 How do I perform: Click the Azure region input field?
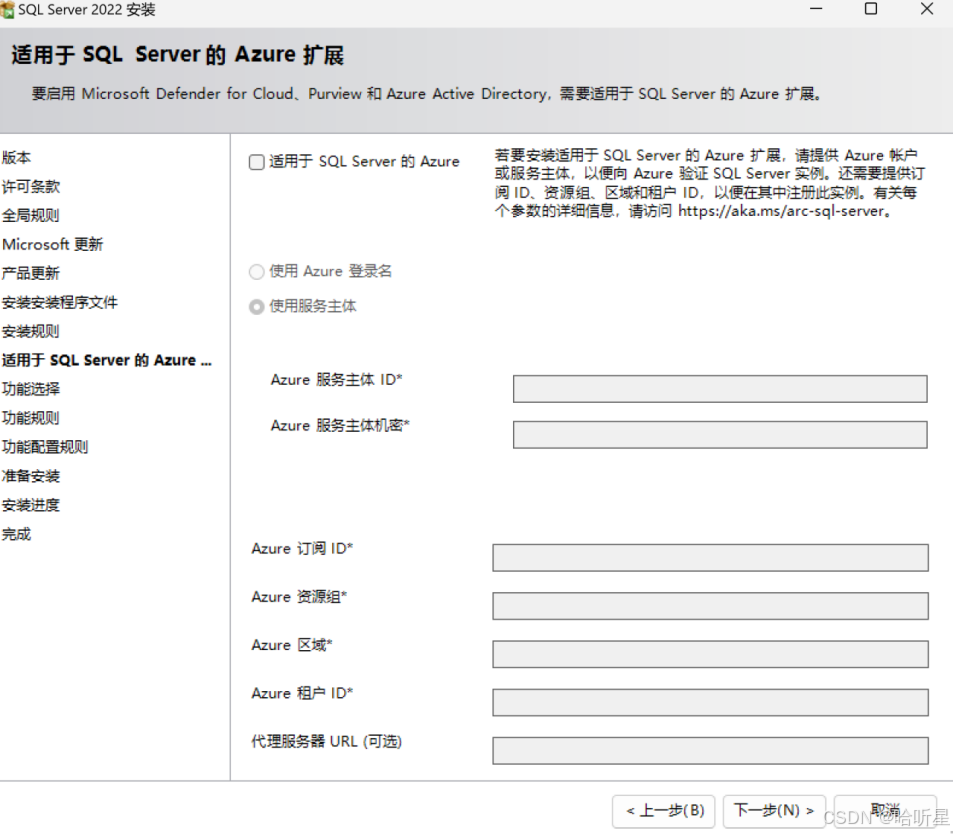(x=710, y=654)
